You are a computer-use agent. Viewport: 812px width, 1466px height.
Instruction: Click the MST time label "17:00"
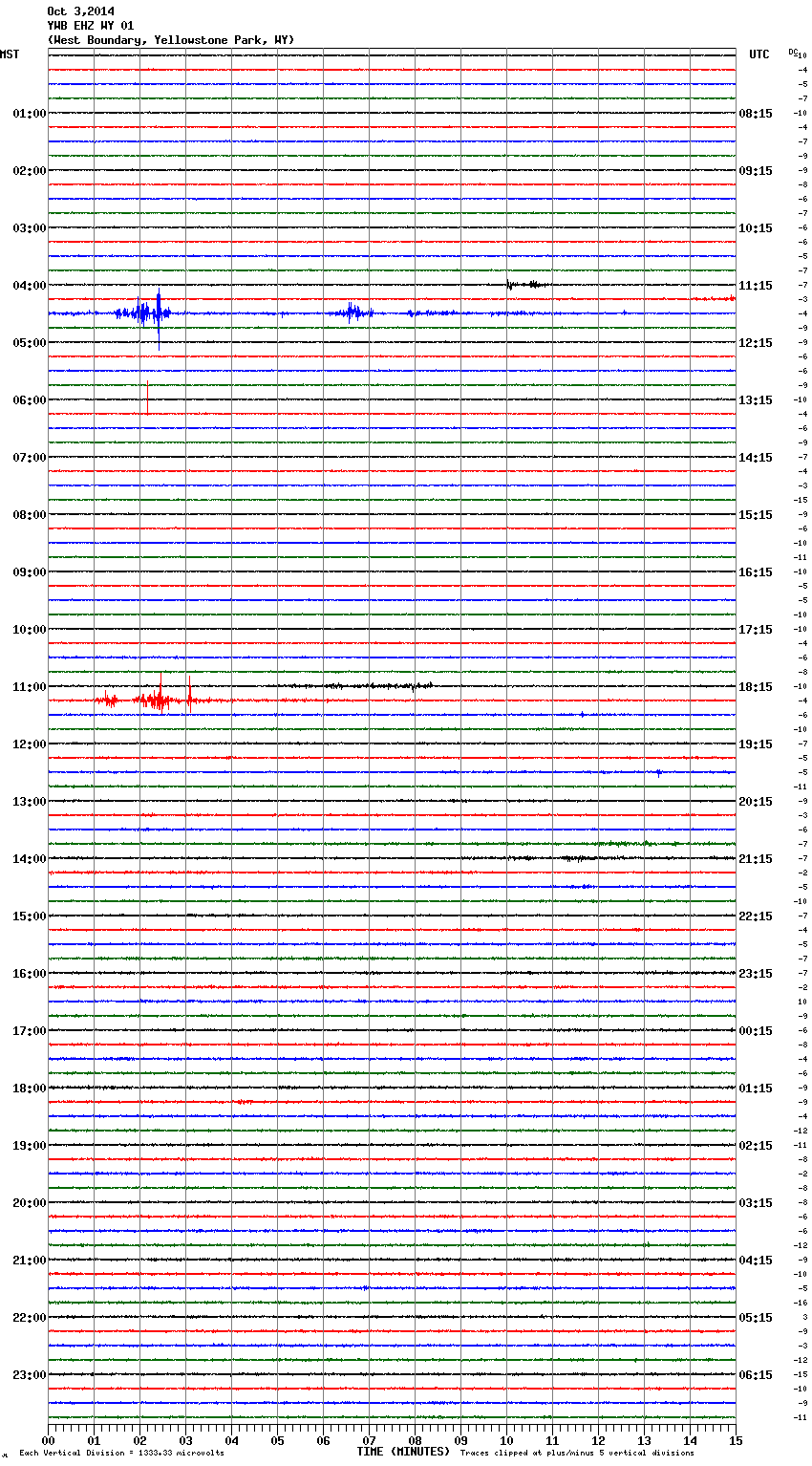click(30, 1031)
